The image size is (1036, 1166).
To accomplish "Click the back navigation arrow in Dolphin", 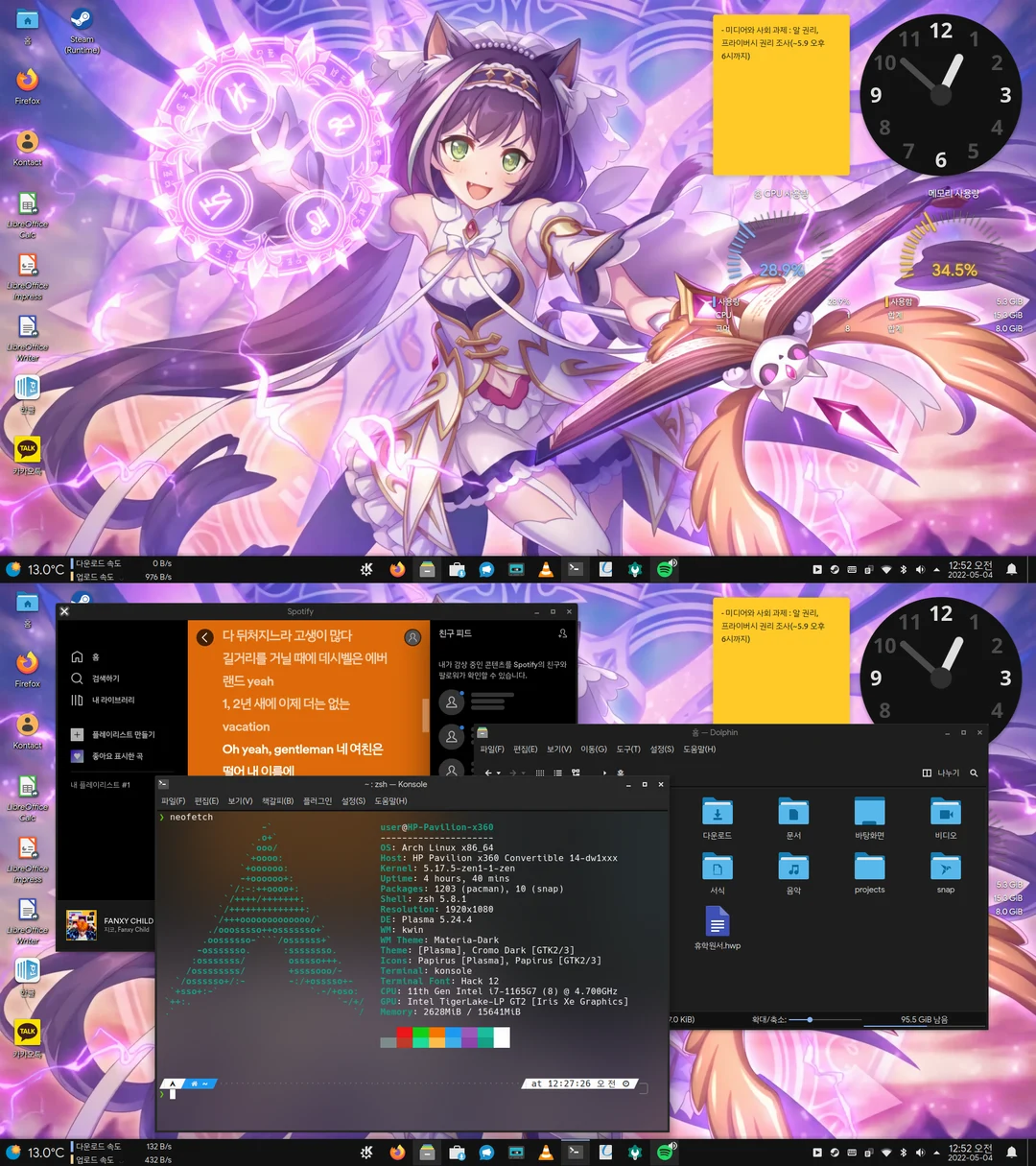I will click(x=487, y=773).
